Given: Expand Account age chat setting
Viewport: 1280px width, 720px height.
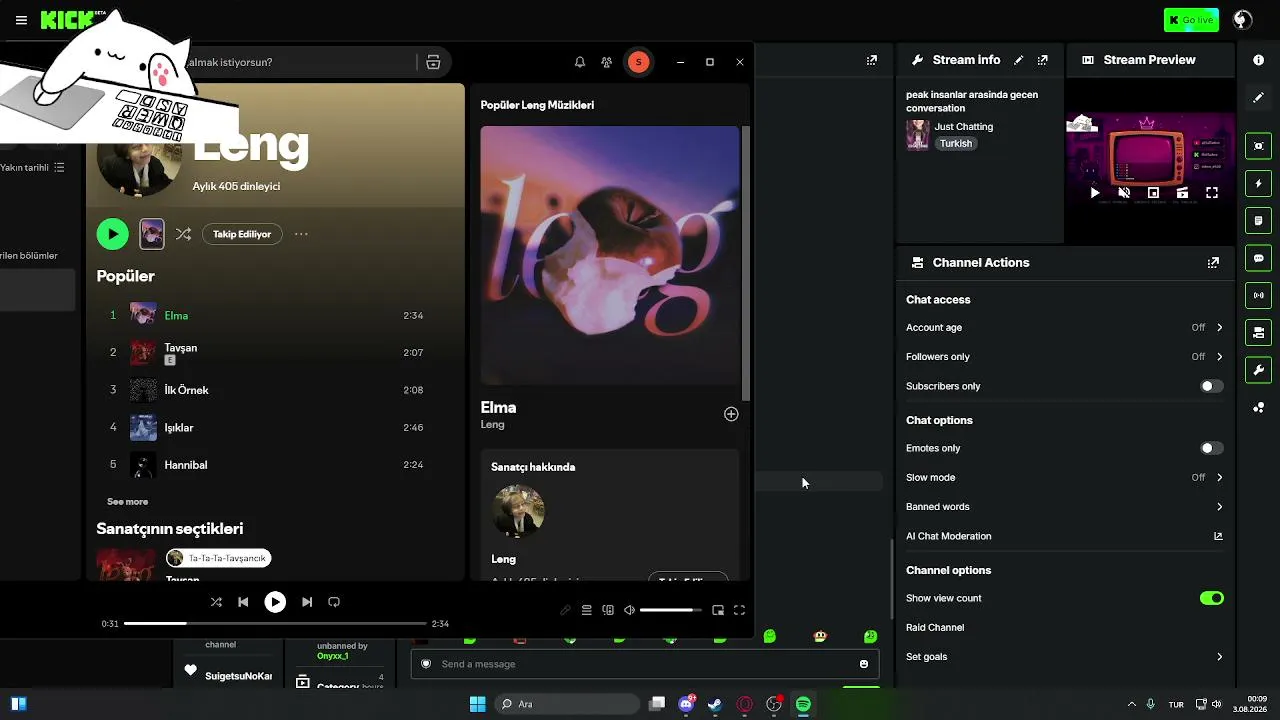Looking at the screenshot, I should 1065,327.
